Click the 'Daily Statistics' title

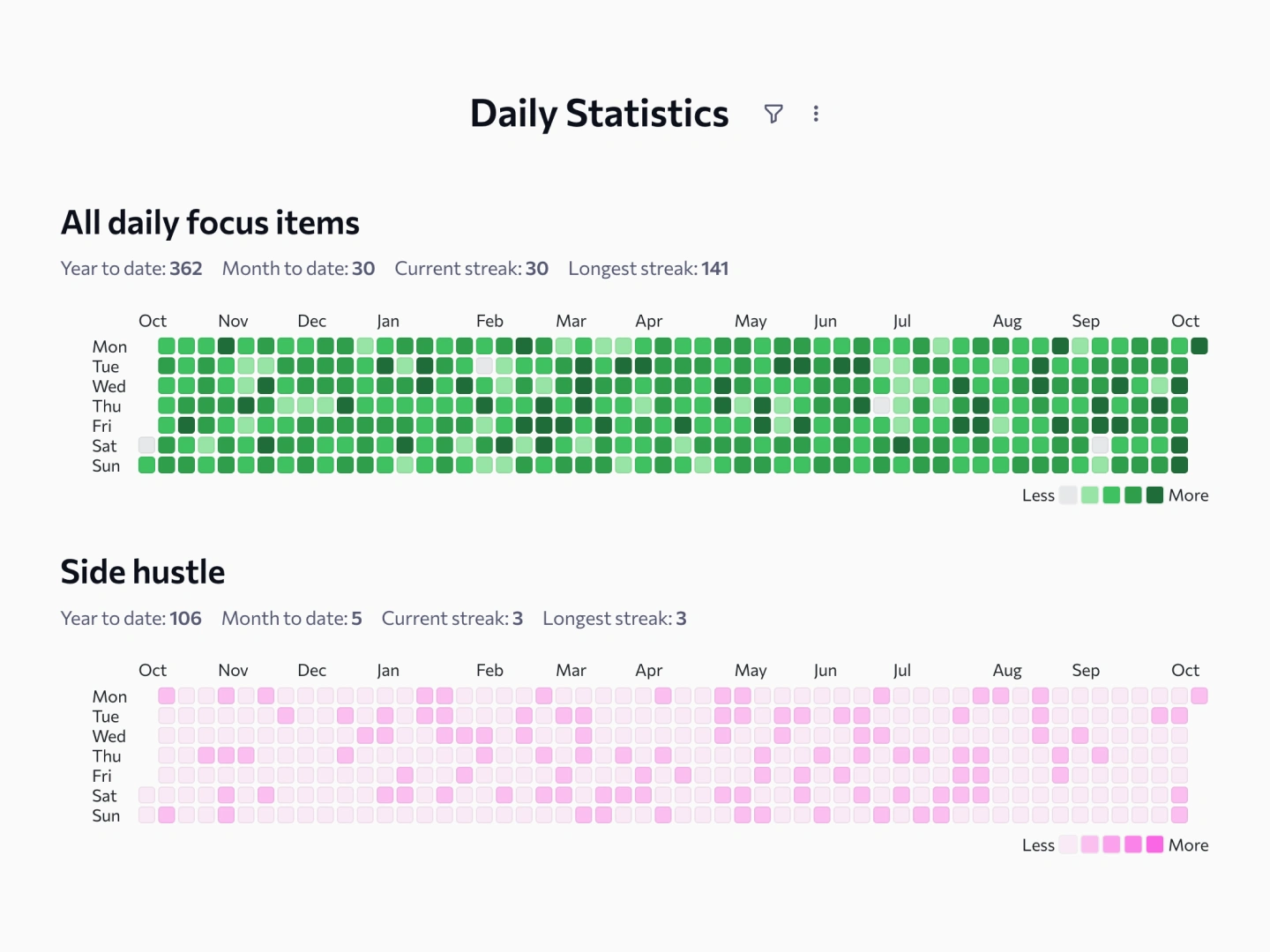coord(600,114)
